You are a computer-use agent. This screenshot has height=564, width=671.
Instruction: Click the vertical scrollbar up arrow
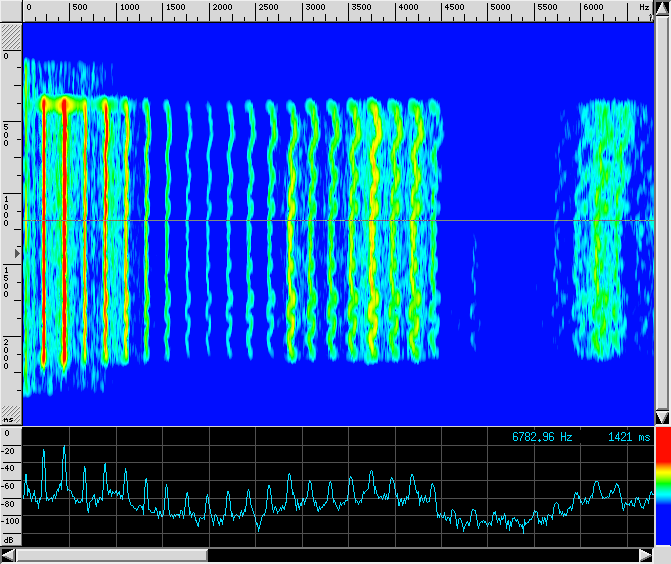click(x=662, y=8)
